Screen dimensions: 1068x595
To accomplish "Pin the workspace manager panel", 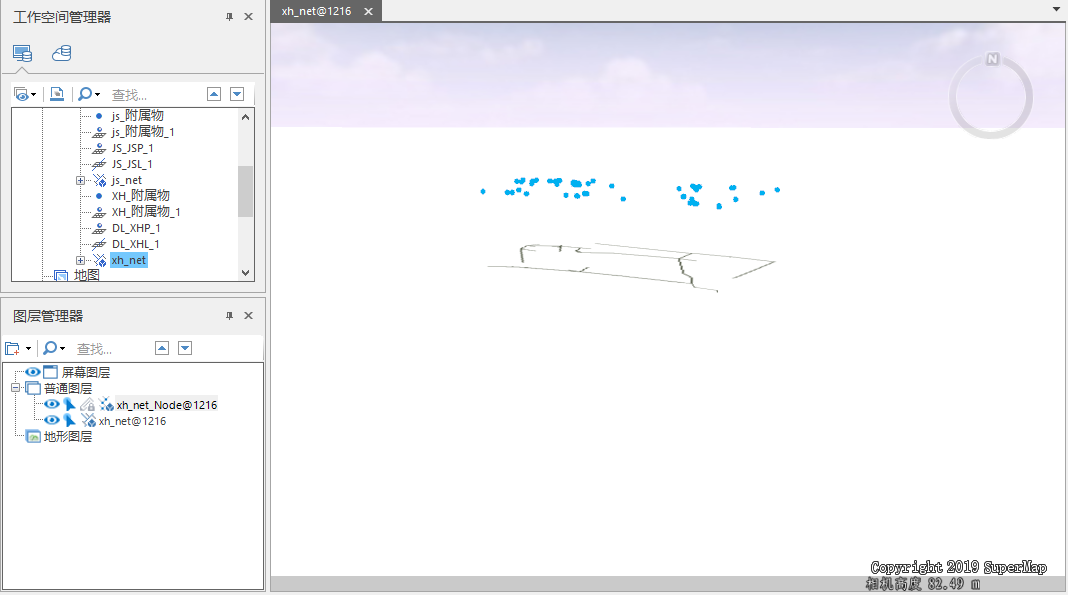I will point(230,17).
